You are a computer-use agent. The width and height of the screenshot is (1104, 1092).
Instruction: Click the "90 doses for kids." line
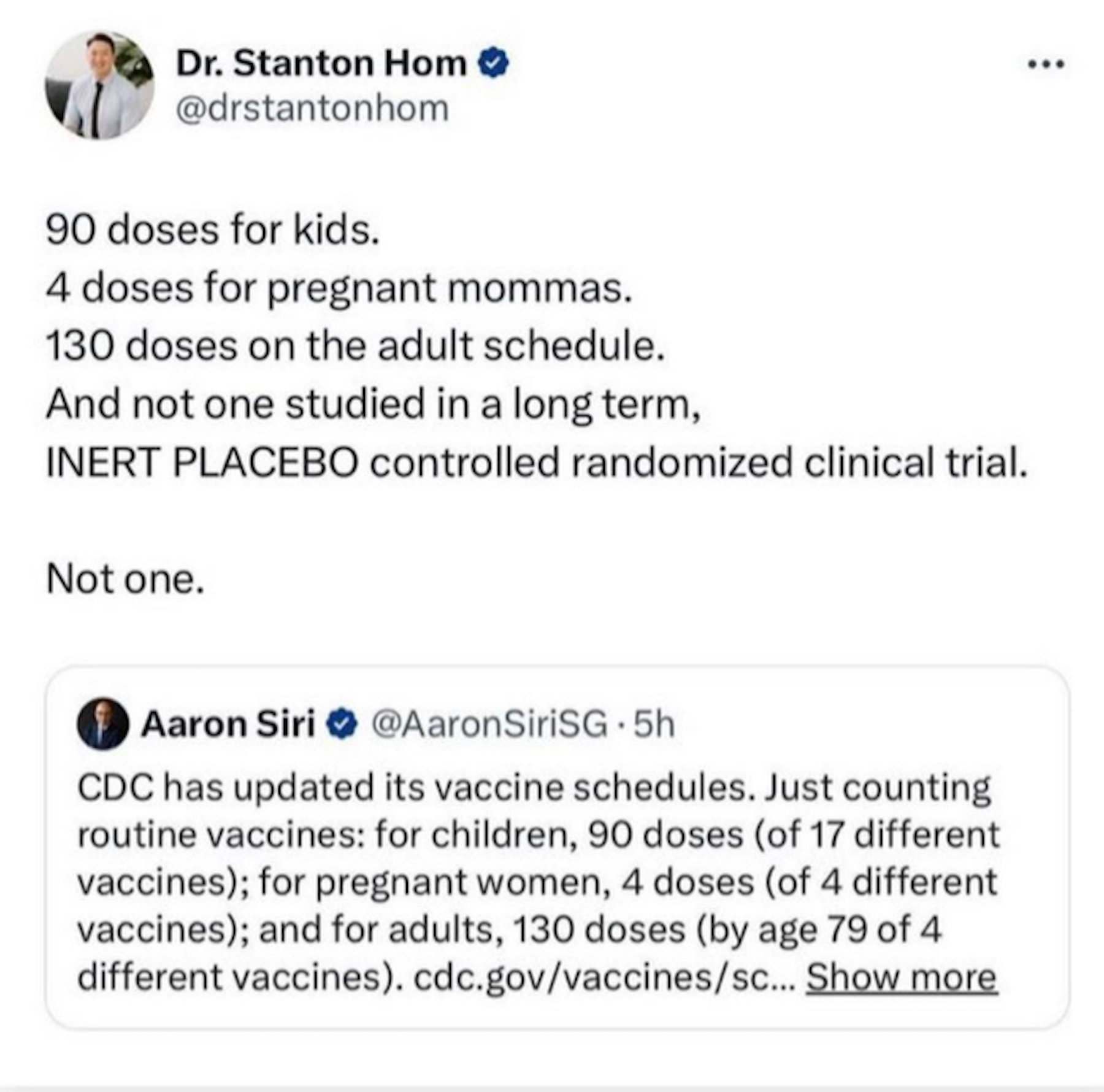[213, 230]
